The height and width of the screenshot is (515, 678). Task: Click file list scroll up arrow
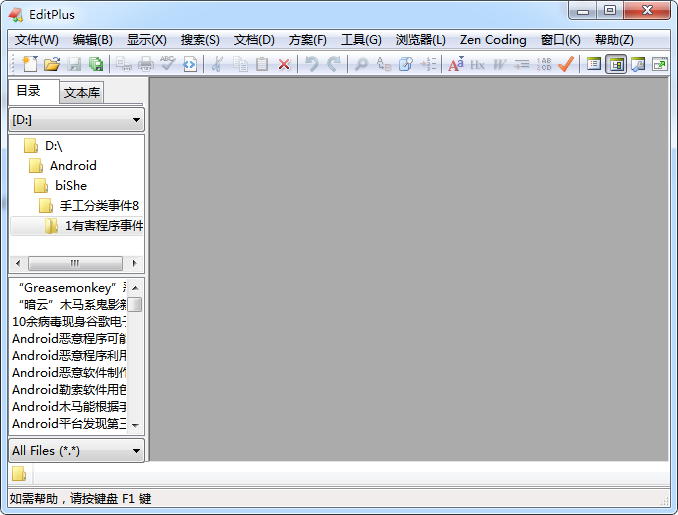[135, 288]
